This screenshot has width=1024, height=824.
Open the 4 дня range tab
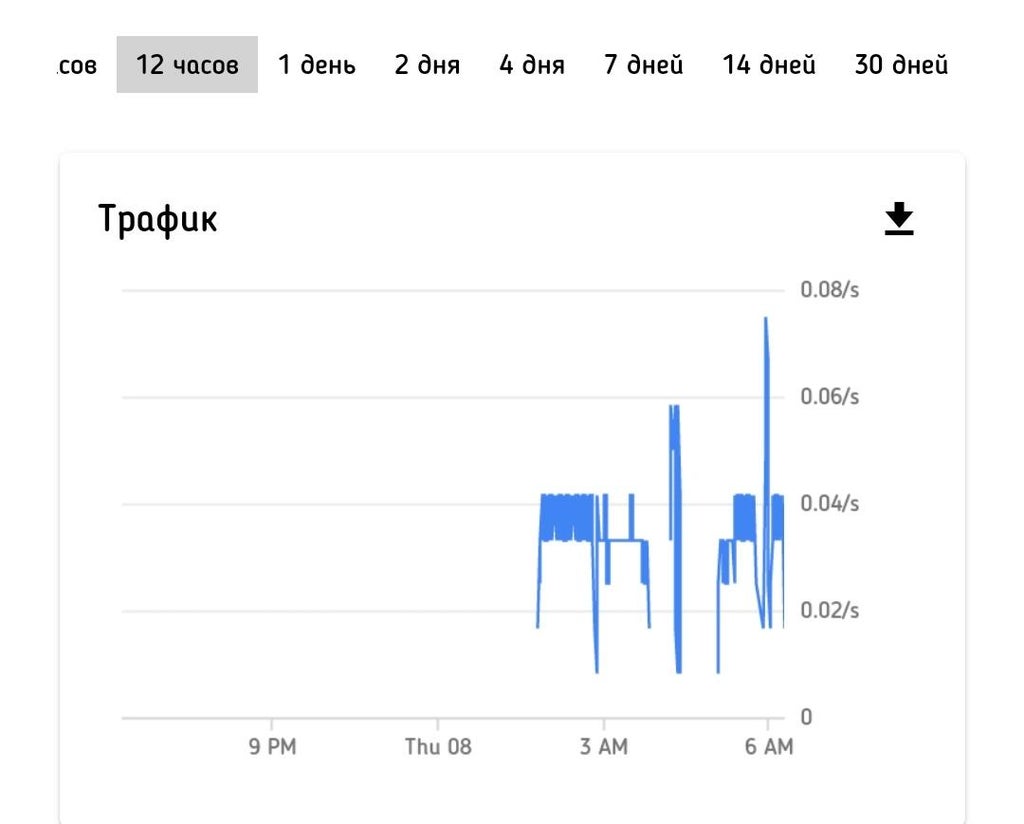pyautogui.click(x=532, y=65)
